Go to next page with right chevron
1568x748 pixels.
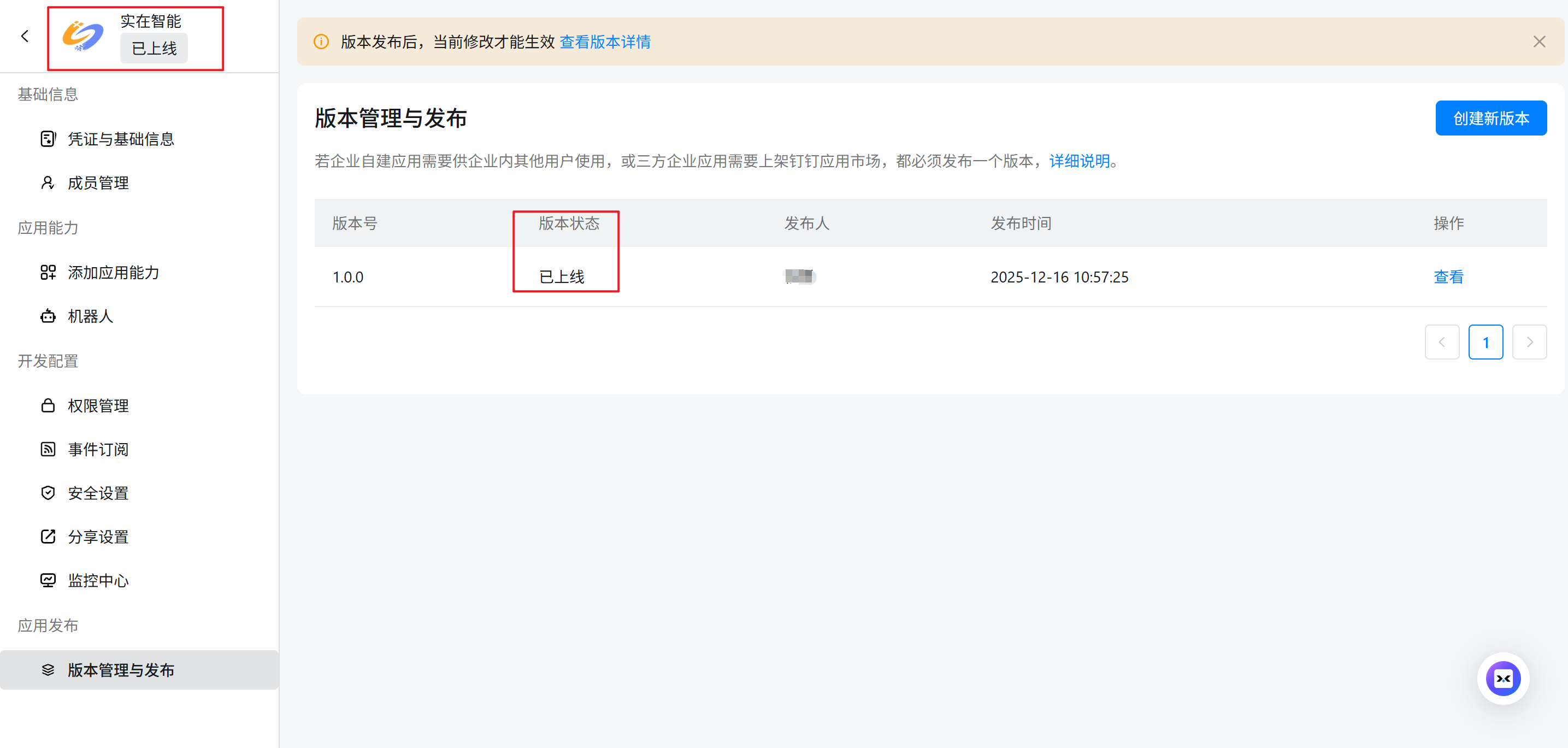click(1529, 342)
